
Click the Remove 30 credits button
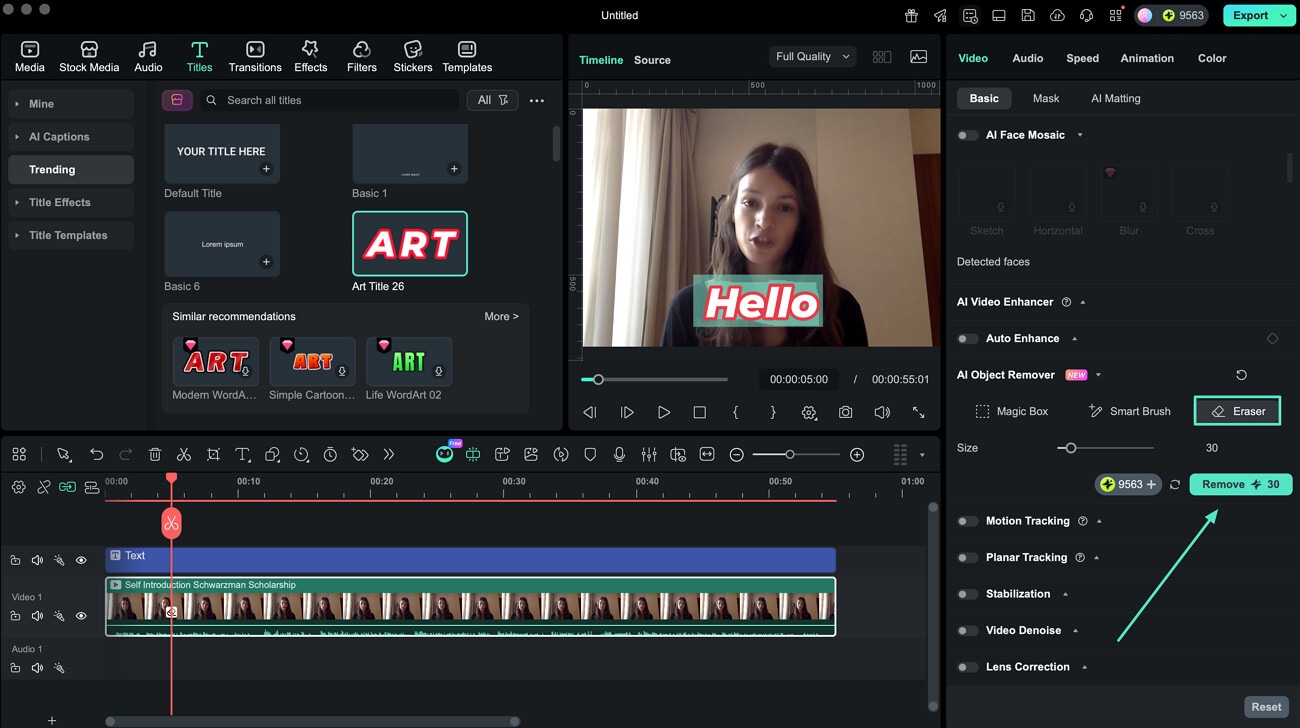[1240, 484]
